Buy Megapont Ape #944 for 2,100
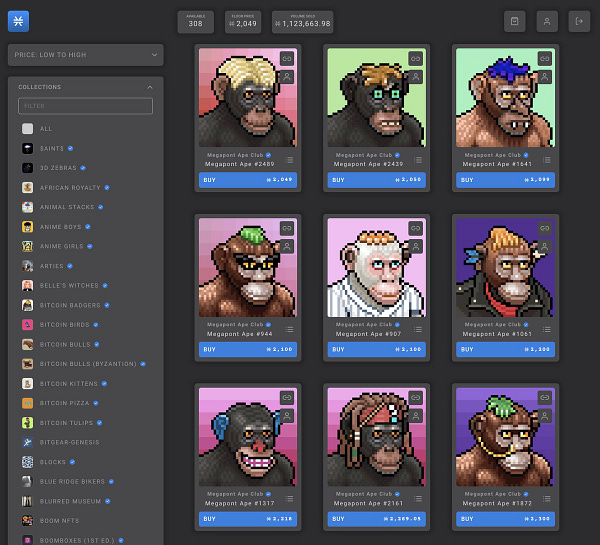600x545 pixels. tap(248, 349)
